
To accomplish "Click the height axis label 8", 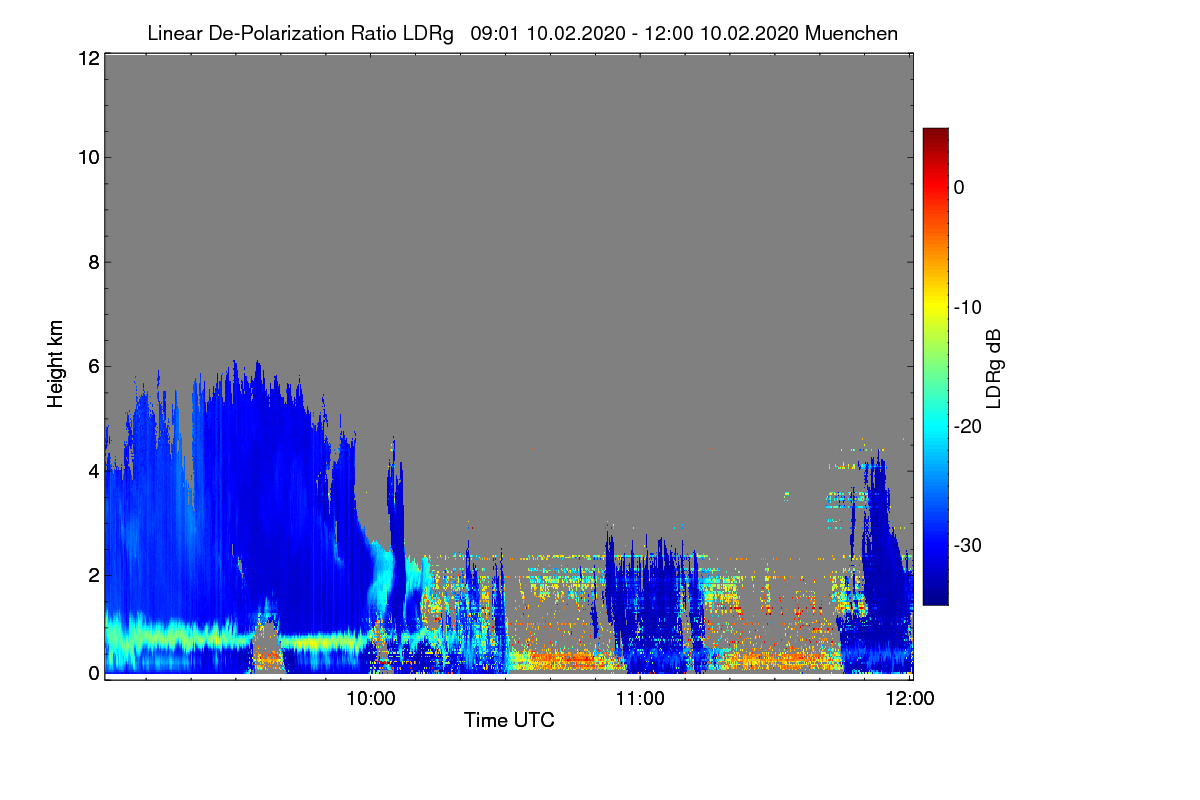I will tap(92, 262).
